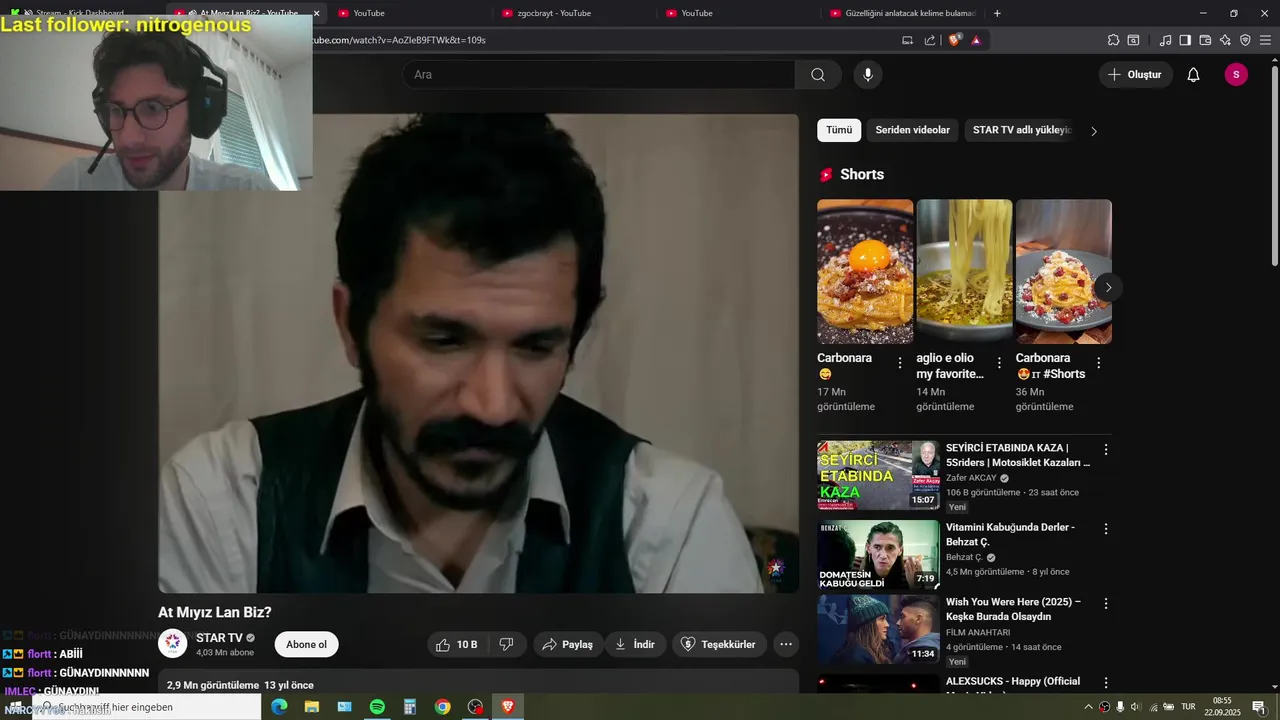Select the Tümü filter chip
This screenshot has width=1280, height=720.
(x=839, y=130)
